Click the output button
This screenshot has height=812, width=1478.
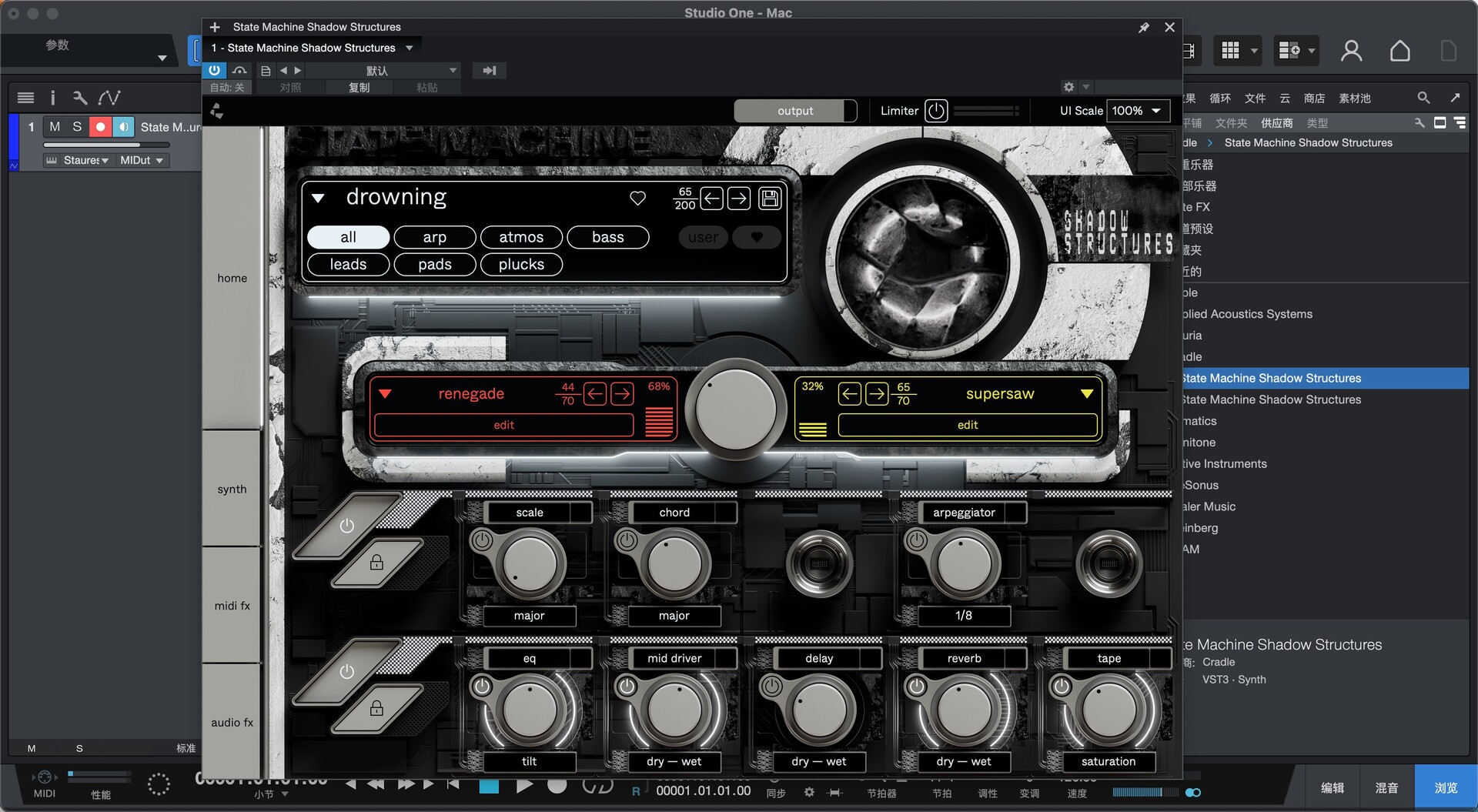click(x=795, y=111)
